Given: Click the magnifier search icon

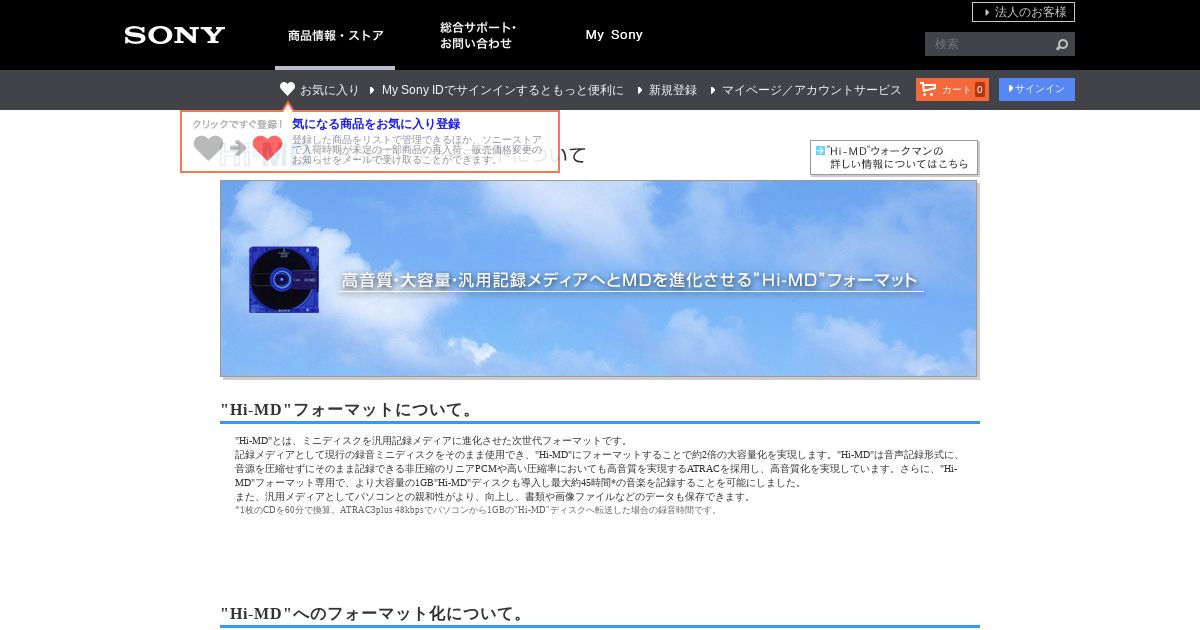Looking at the screenshot, I should coord(1062,44).
